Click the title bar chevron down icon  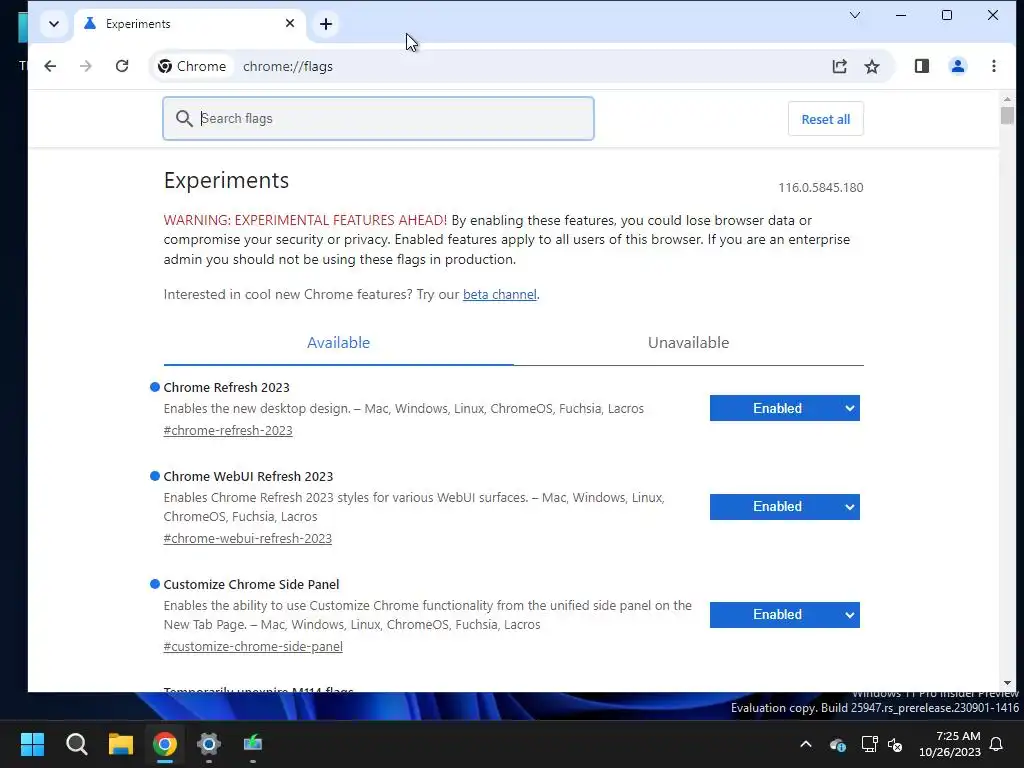(854, 15)
